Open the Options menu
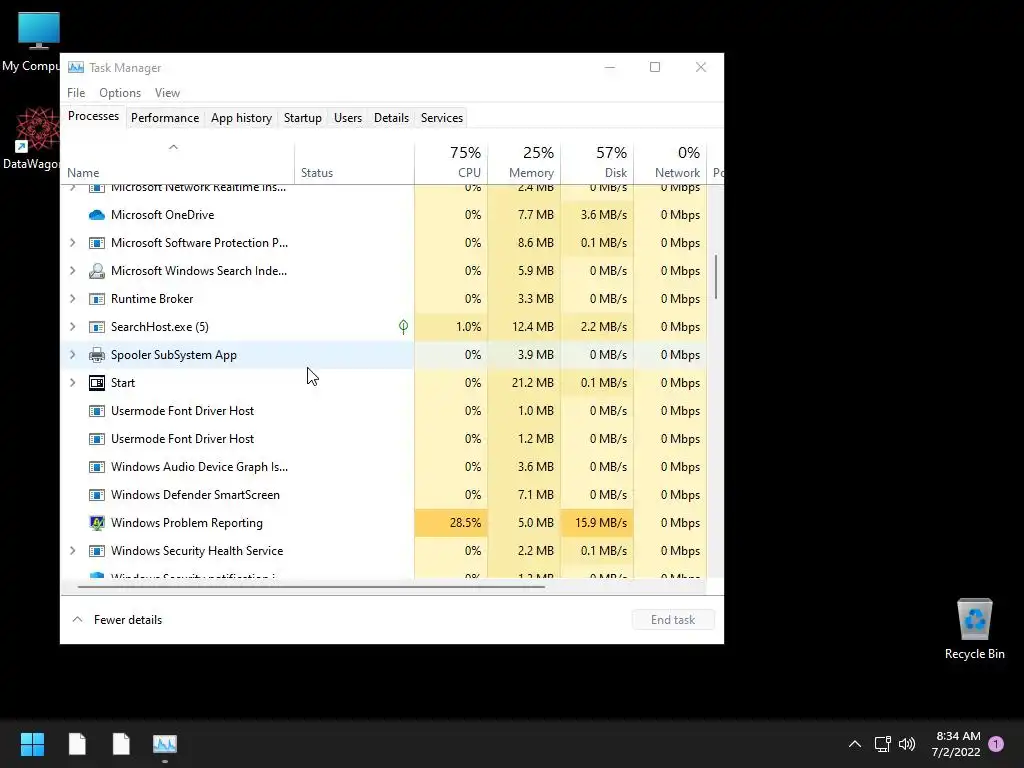Screen dimensions: 1024x768 [x=120, y=93]
